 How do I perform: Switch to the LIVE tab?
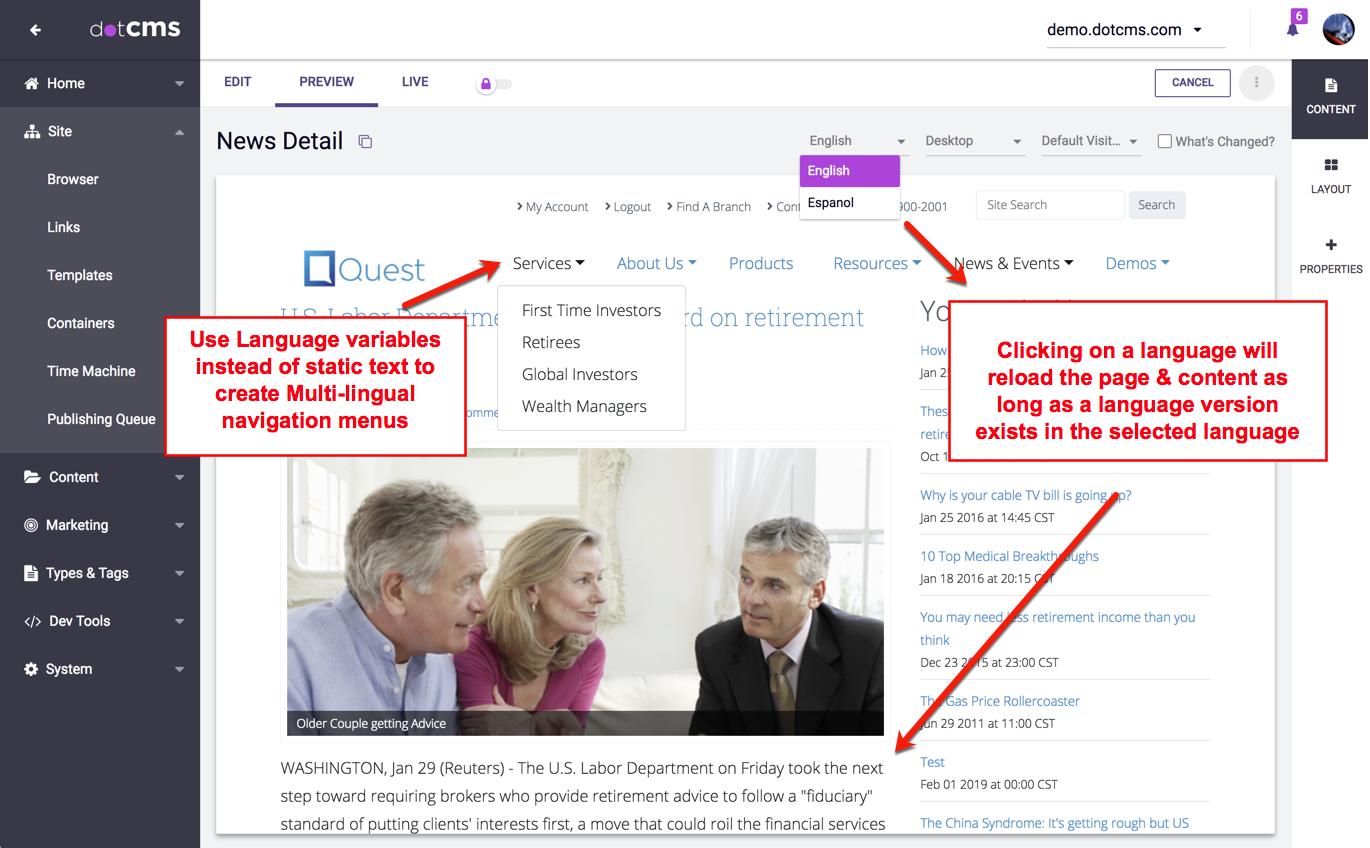[415, 82]
